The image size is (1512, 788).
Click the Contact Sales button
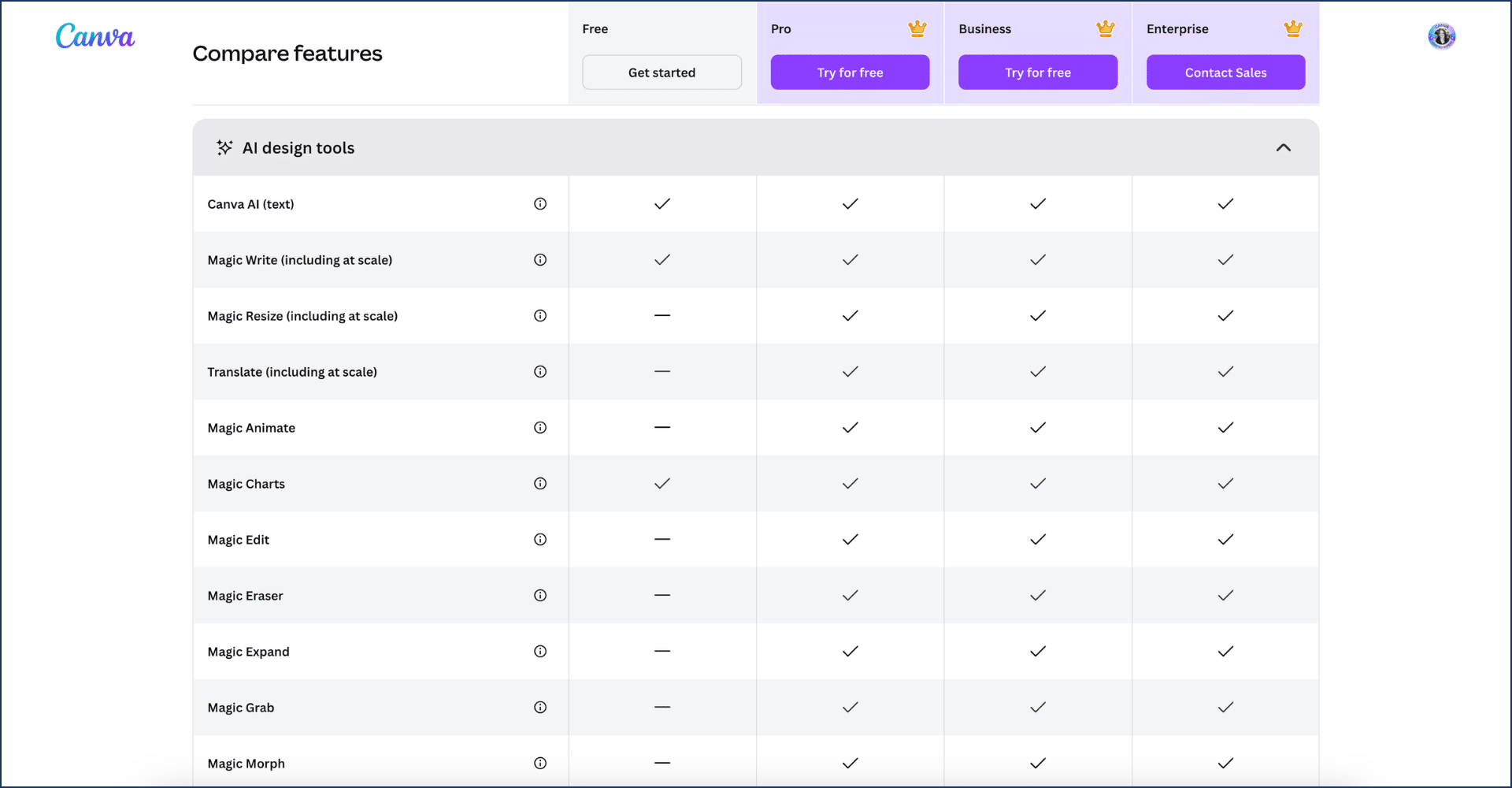[1225, 72]
